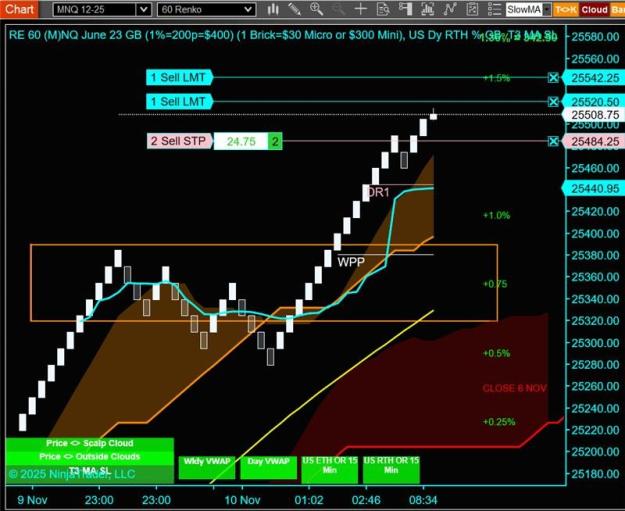Click the MNQ 12-25 instrument field
Screen dimensions: 625x511
[x=95, y=9]
